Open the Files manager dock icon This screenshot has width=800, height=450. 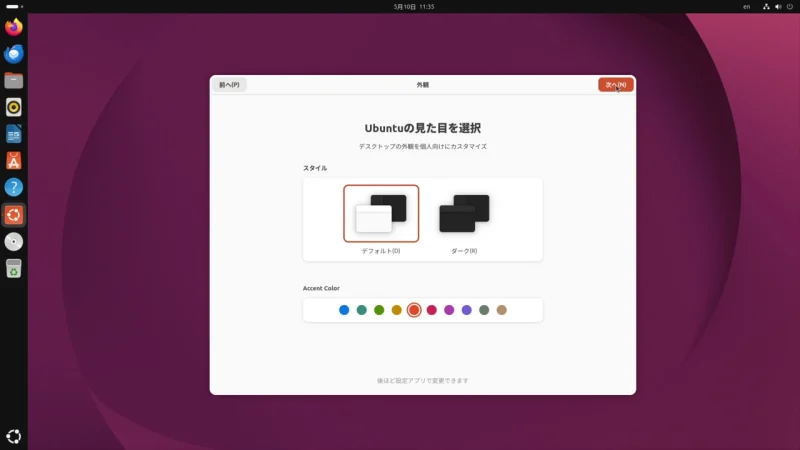pyautogui.click(x=14, y=81)
